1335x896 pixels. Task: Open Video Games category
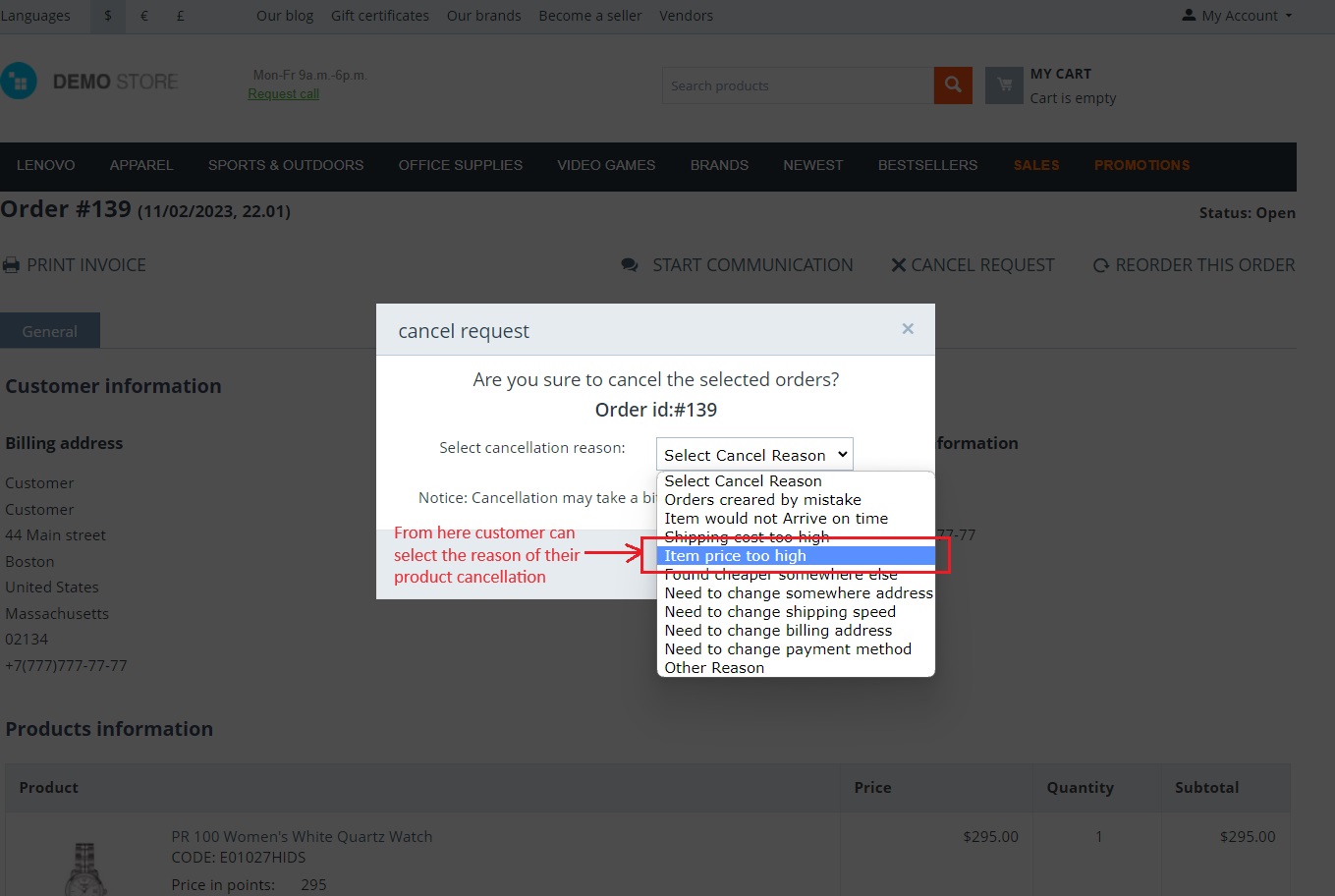click(x=606, y=165)
